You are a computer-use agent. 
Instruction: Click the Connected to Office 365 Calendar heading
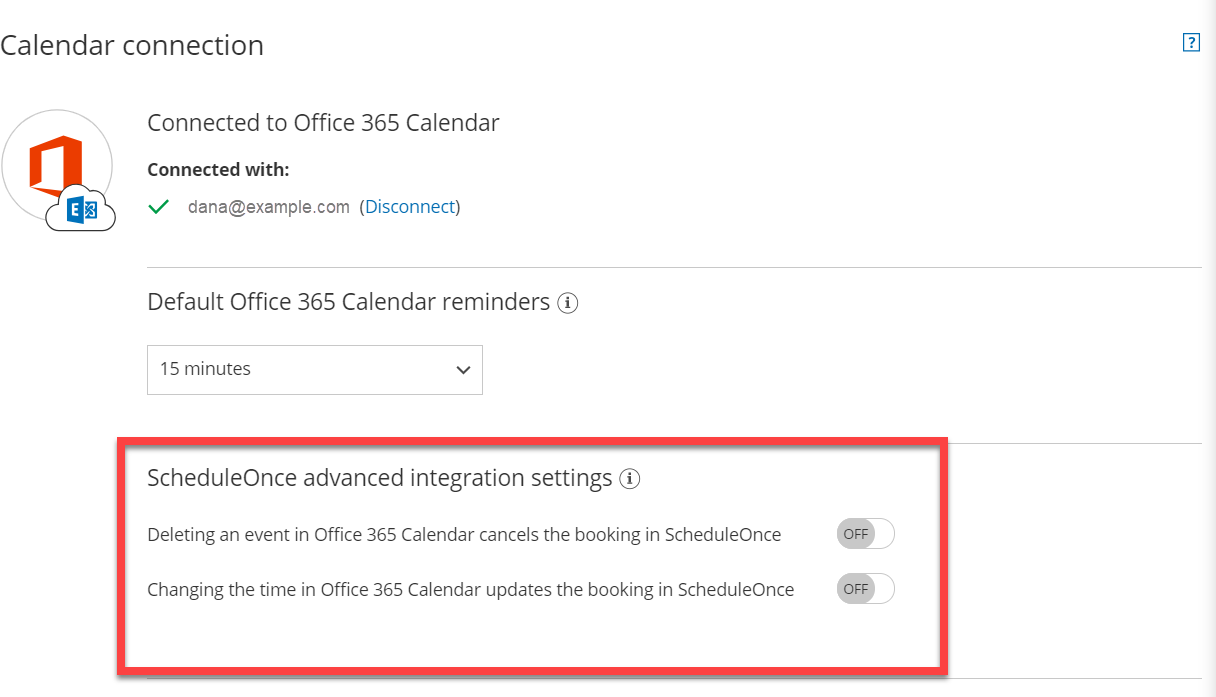coord(323,123)
